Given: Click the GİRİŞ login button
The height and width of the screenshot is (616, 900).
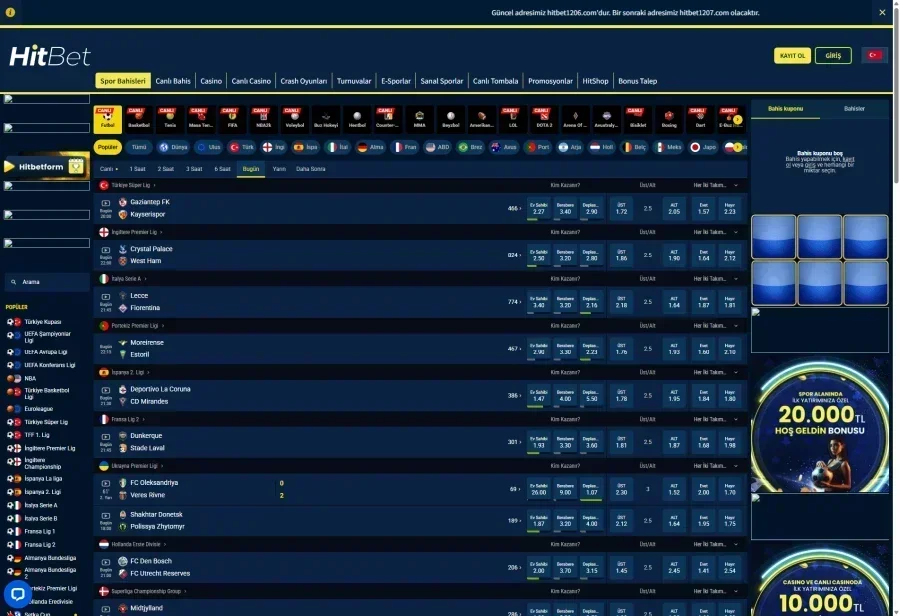Looking at the screenshot, I should point(833,56).
